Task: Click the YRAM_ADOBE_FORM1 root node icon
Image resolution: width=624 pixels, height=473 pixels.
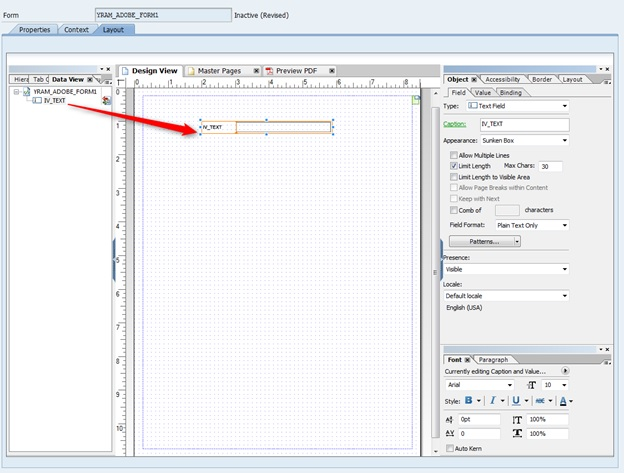Action: coord(27,91)
